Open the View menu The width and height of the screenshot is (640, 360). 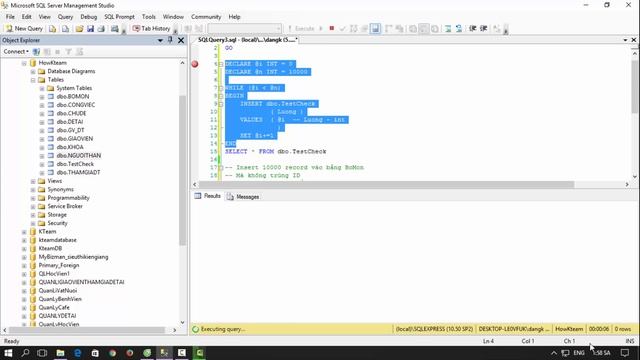(x=44, y=17)
